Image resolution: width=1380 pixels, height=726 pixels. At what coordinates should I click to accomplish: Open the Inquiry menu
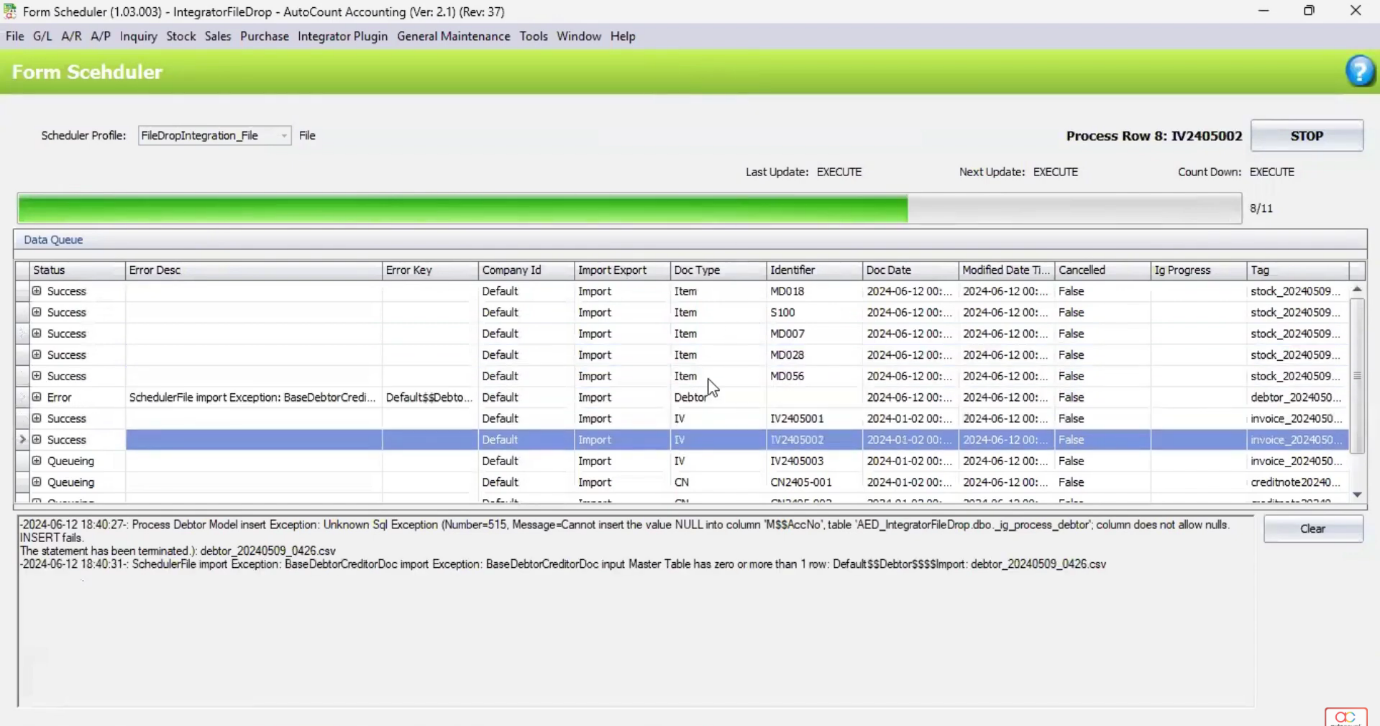139,36
